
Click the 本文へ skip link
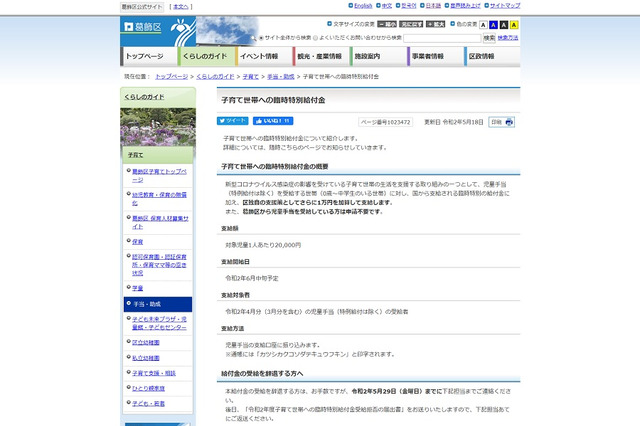180,7
